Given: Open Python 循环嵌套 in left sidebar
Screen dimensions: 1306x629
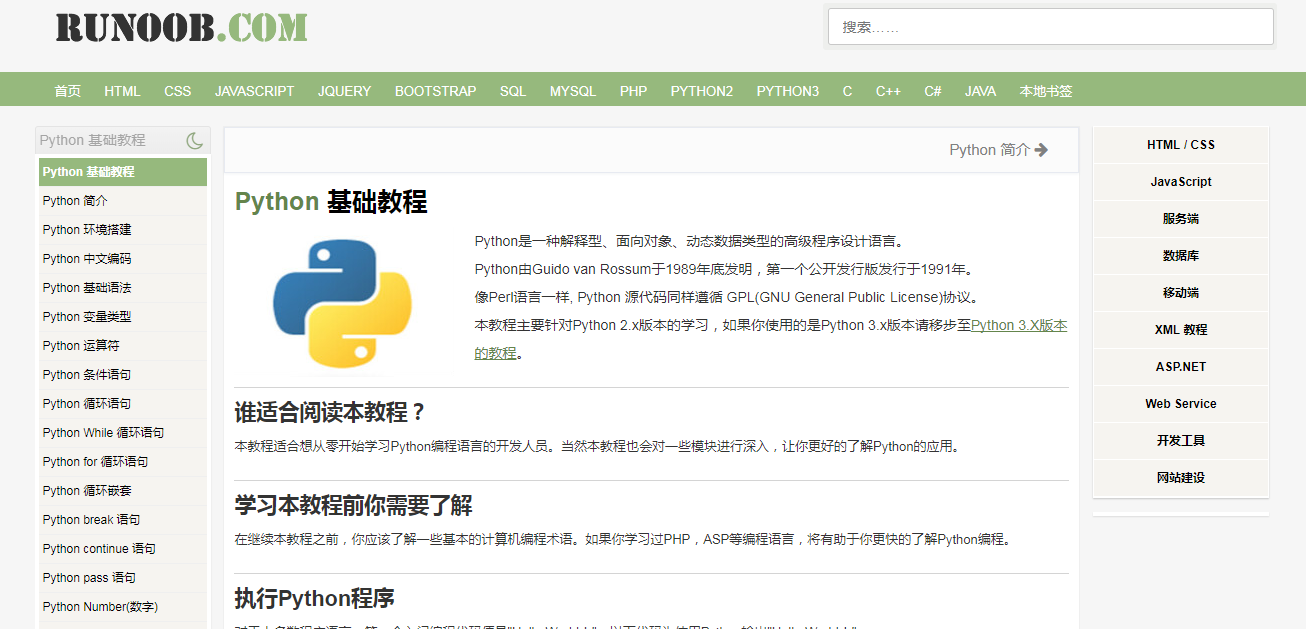Looking at the screenshot, I should (x=123, y=491).
